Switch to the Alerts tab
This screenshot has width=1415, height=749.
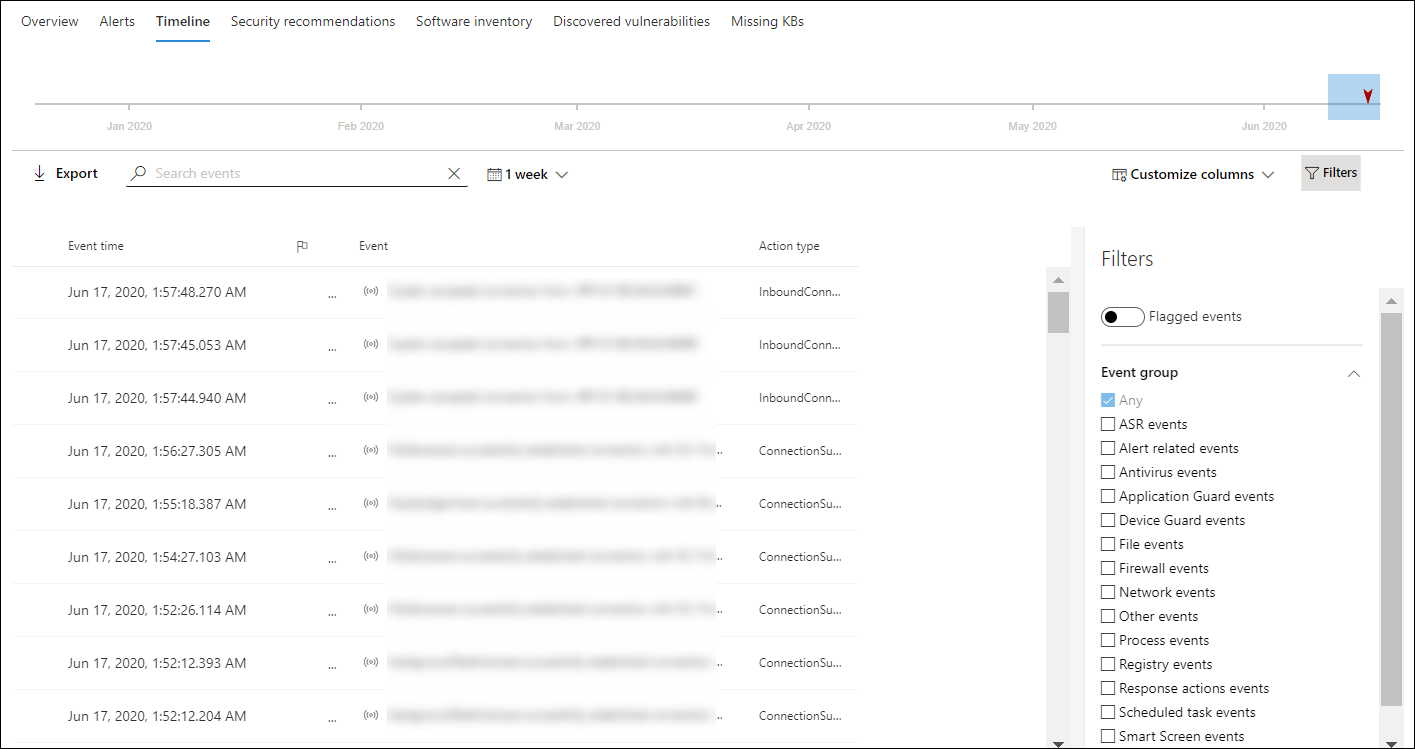click(117, 21)
